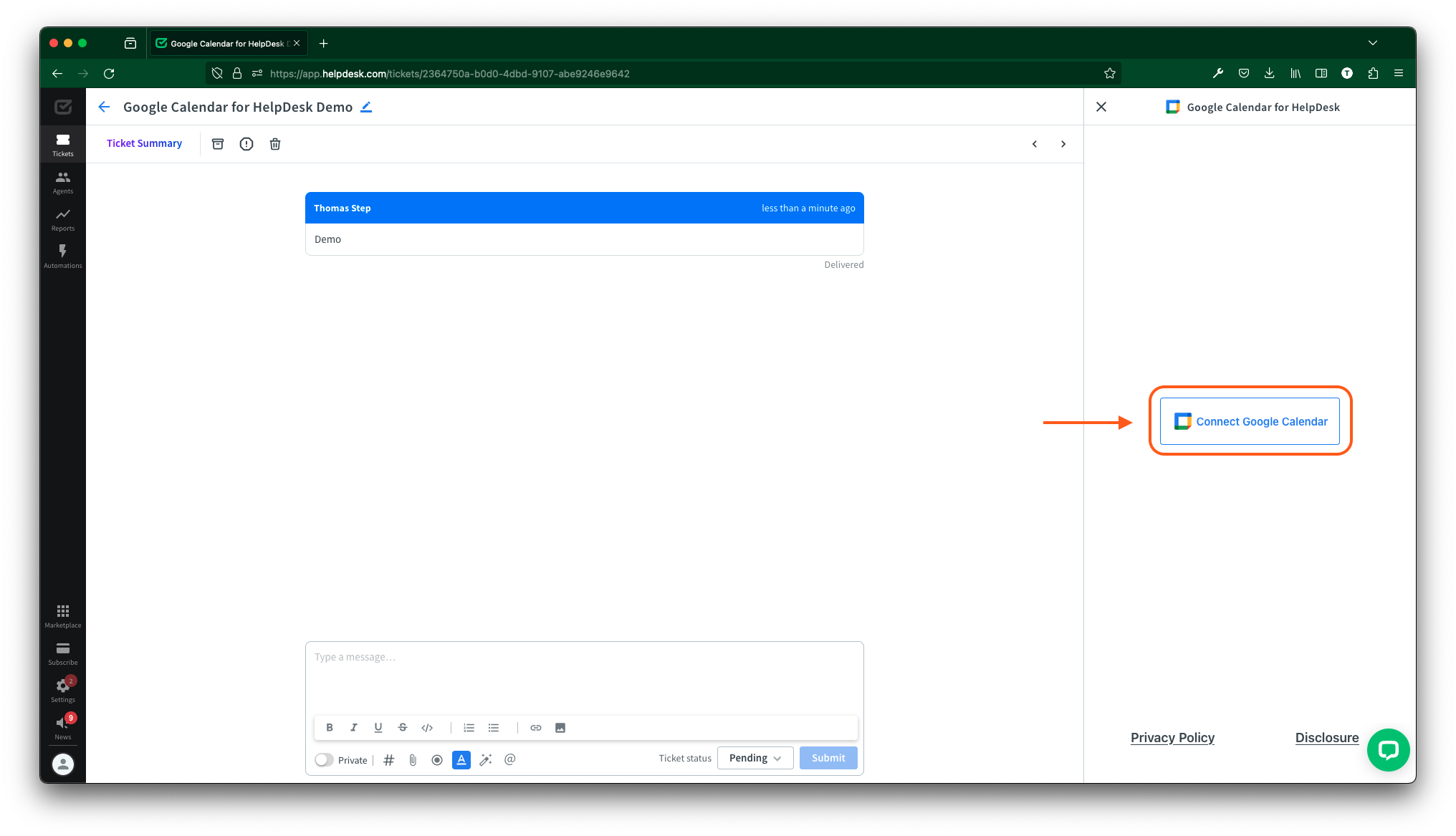The width and height of the screenshot is (1456, 836).
Task: Insert an image in message
Action: pos(560,728)
